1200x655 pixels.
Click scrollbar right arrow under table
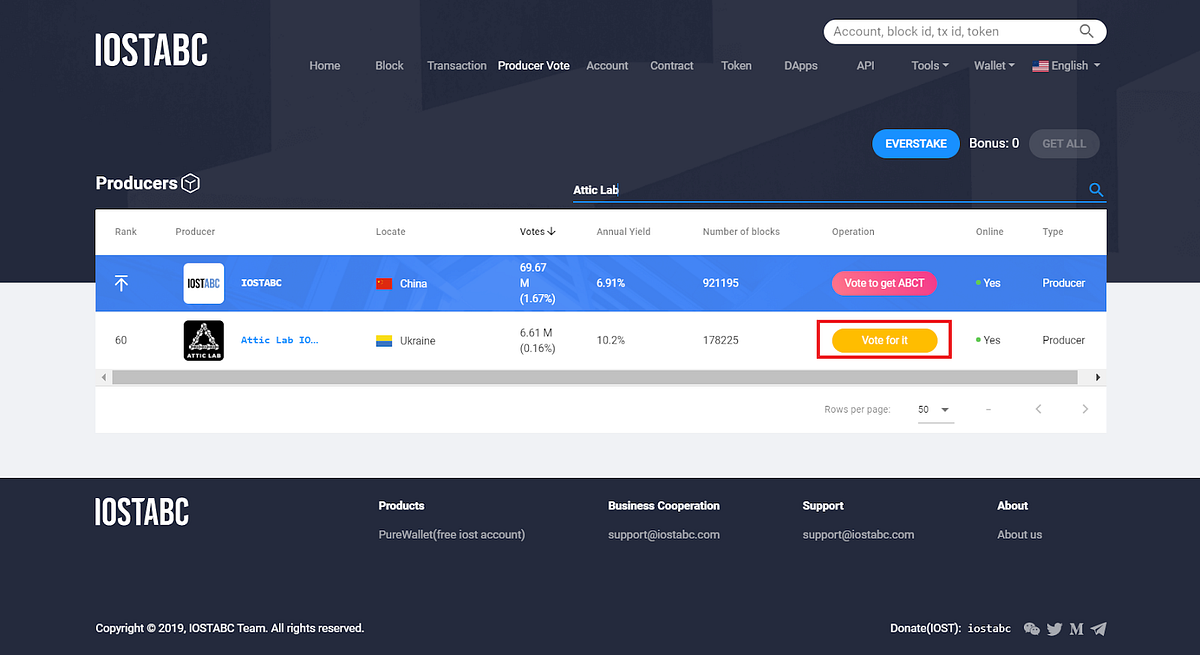click(x=1098, y=378)
